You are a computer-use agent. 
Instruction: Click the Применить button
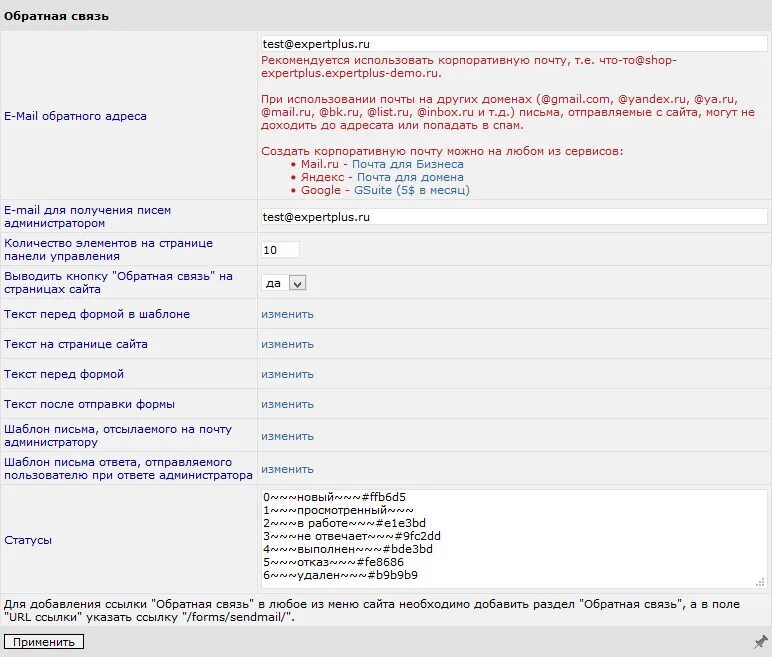tap(44, 642)
